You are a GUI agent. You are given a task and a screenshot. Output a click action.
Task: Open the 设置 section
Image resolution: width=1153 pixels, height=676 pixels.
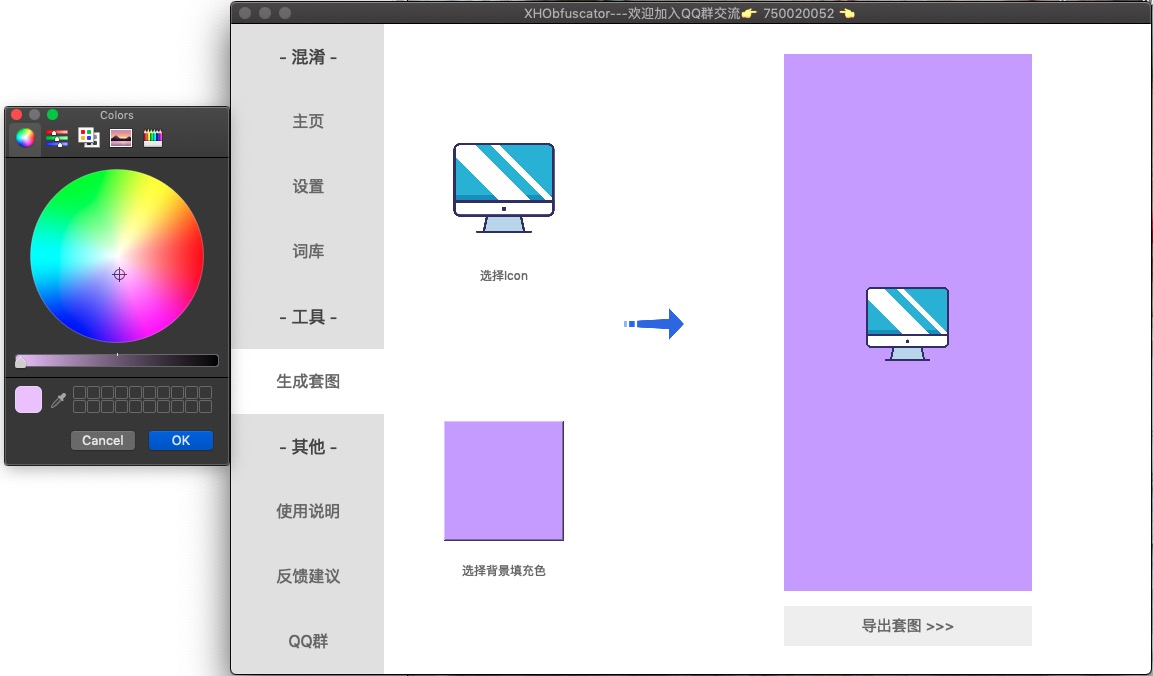coord(307,186)
